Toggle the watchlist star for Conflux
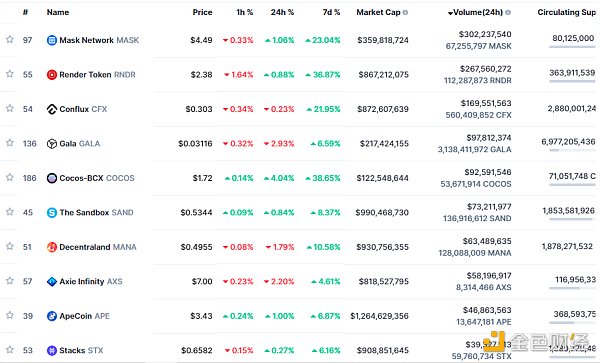 point(10,108)
